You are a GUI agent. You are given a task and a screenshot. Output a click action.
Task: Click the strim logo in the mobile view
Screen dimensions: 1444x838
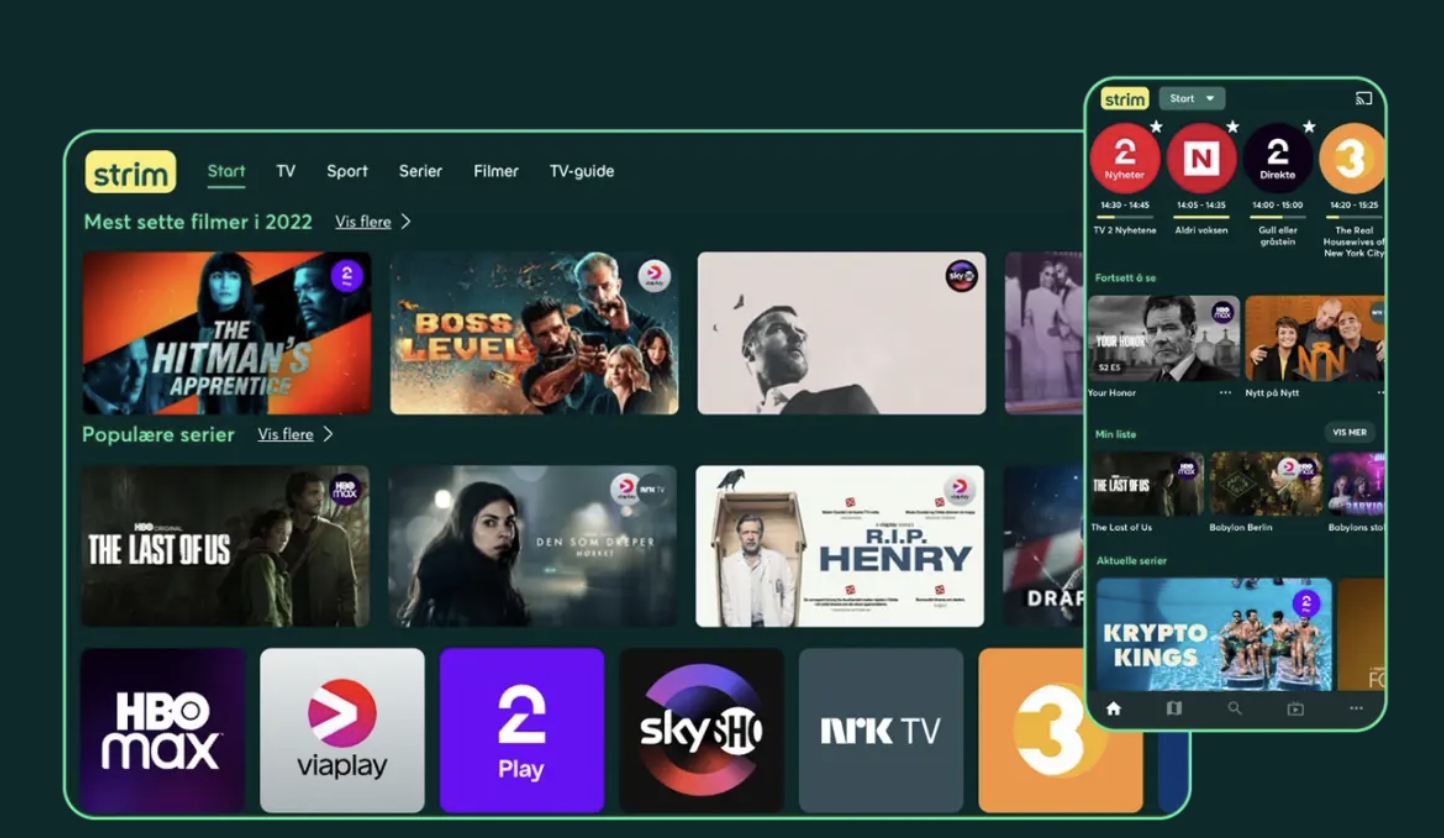pyautogui.click(x=1125, y=99)
